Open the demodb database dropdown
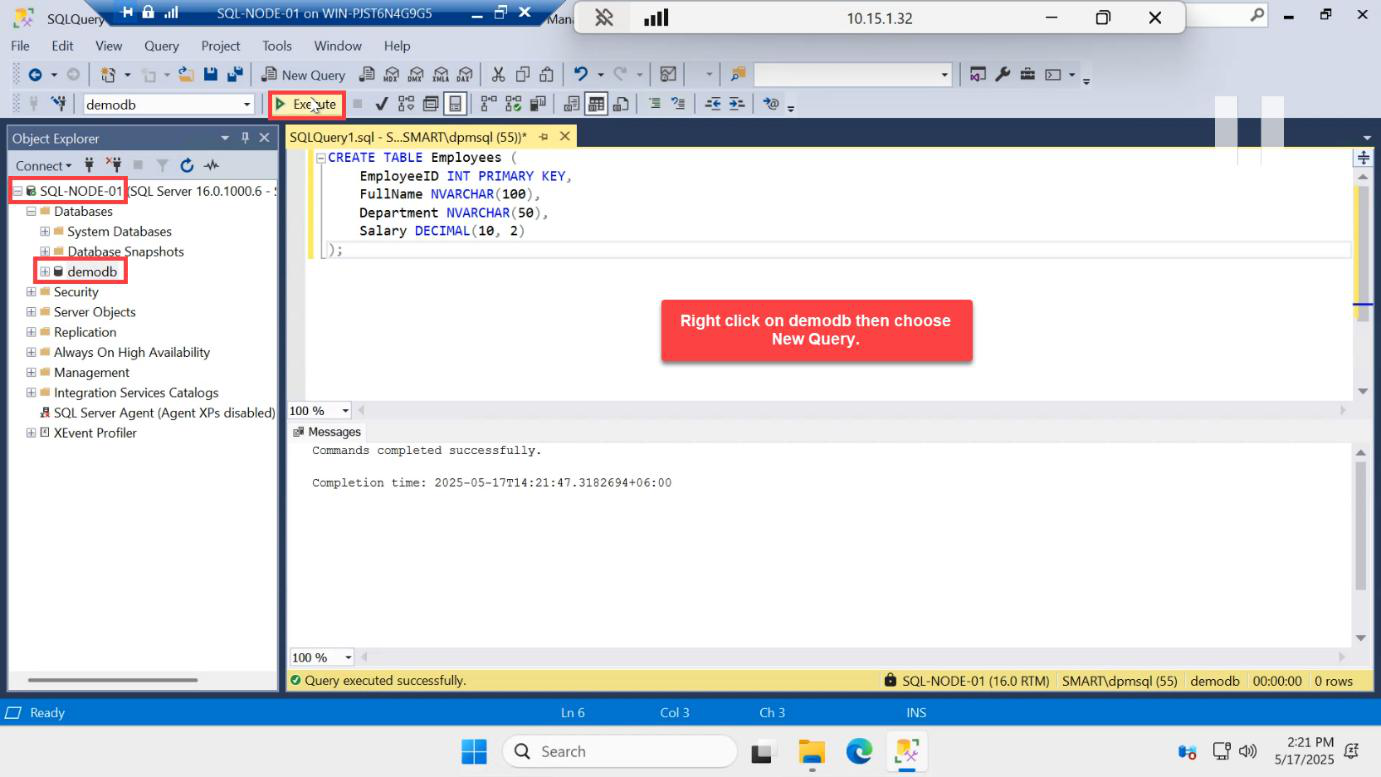 [247, 104]
